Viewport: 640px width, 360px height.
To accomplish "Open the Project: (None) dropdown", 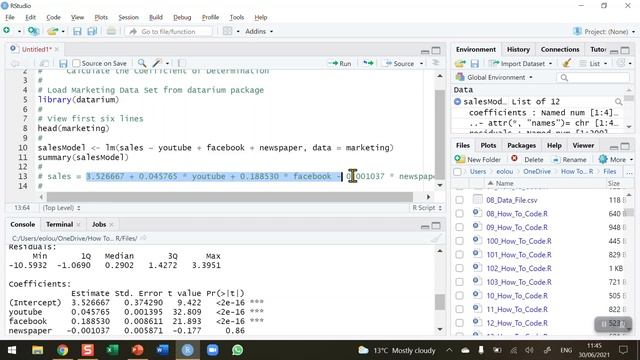I will pyautogui.click(x=604, y=31).
